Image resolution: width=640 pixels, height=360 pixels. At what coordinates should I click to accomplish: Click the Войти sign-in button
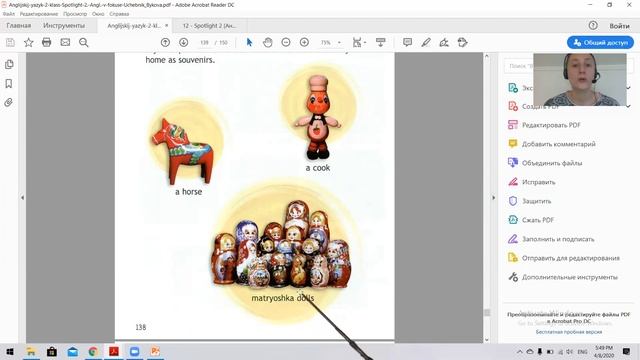pyautogui.click(x=619, y=26)
